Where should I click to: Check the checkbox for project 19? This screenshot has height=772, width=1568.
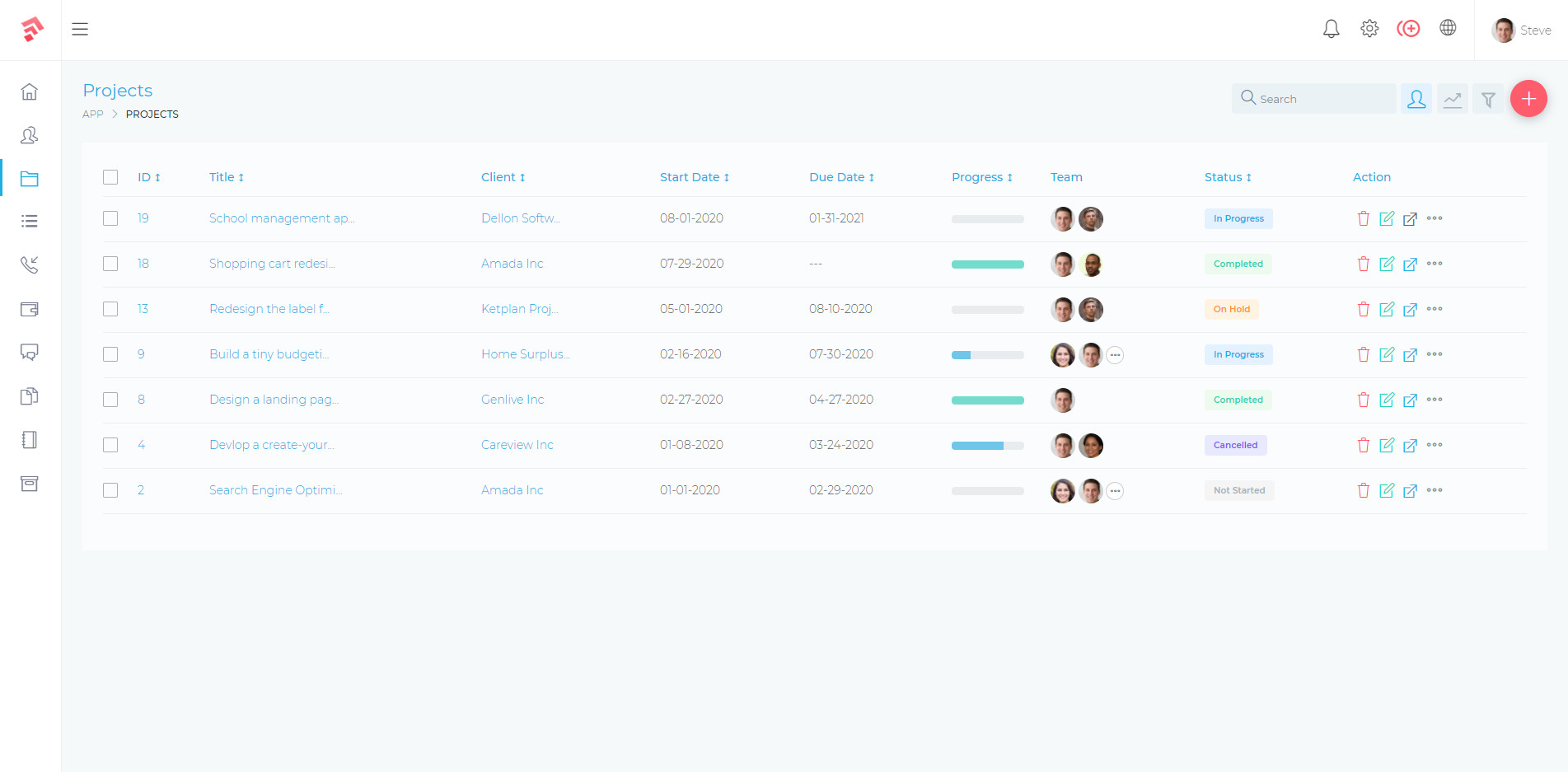pos(110,218)
